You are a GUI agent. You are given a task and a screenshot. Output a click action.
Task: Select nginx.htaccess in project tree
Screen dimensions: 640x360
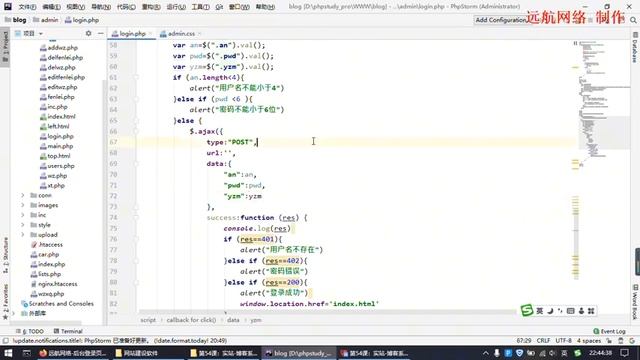[54, 284]
